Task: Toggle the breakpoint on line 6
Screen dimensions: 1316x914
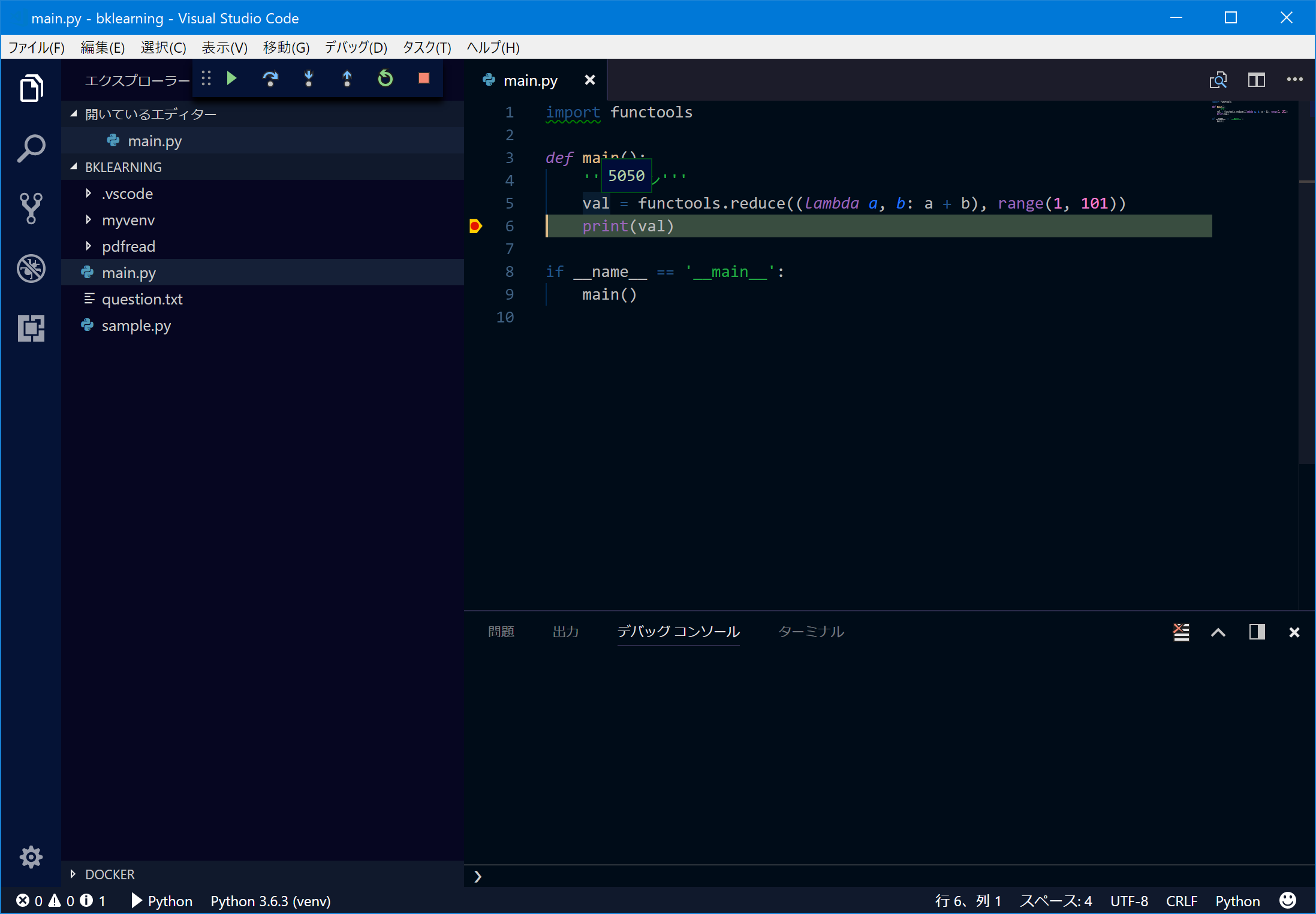Action: point(475,226)
